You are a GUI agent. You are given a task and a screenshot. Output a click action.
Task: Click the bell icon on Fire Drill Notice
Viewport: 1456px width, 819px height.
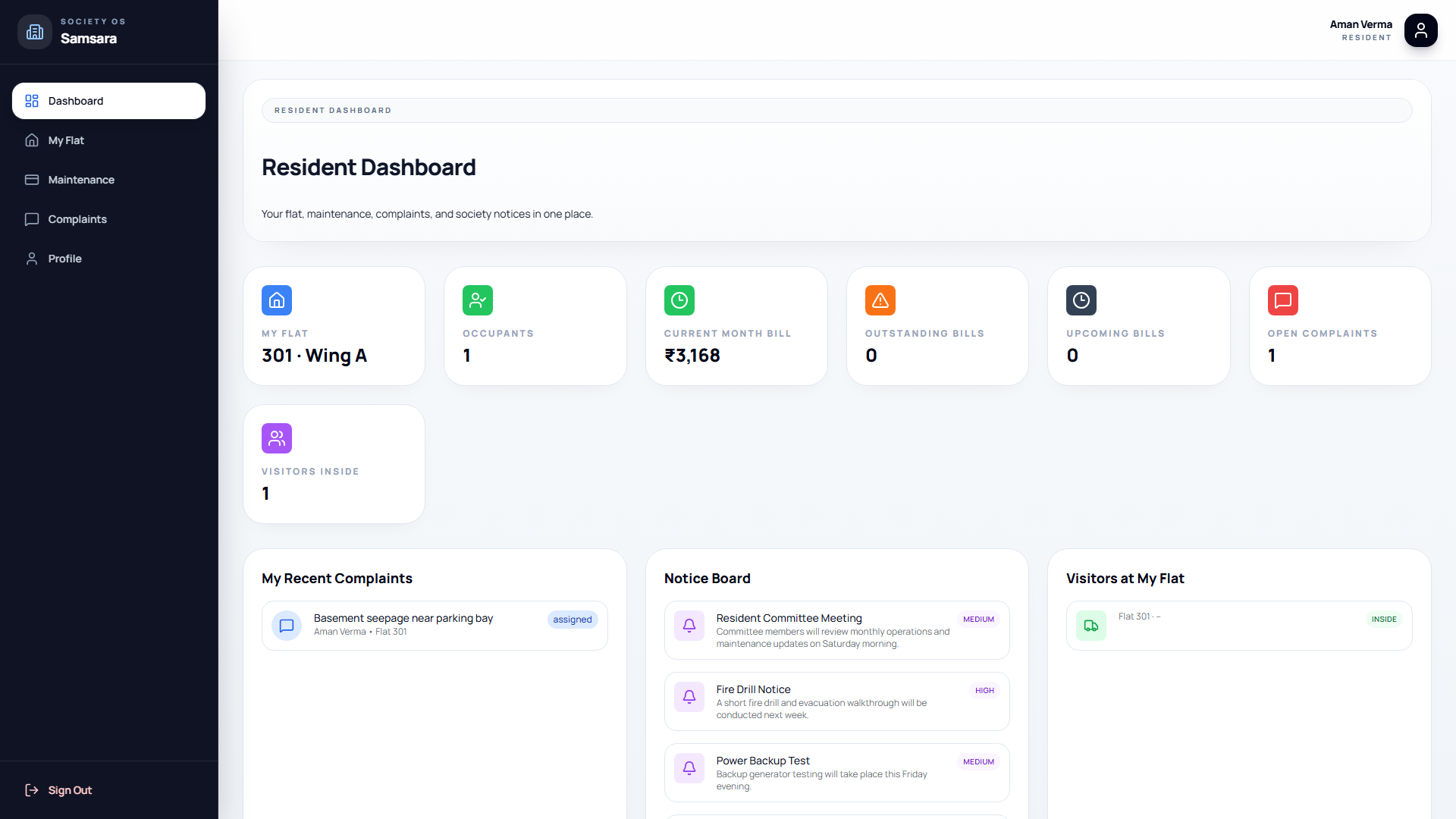[x=689, y=697]
